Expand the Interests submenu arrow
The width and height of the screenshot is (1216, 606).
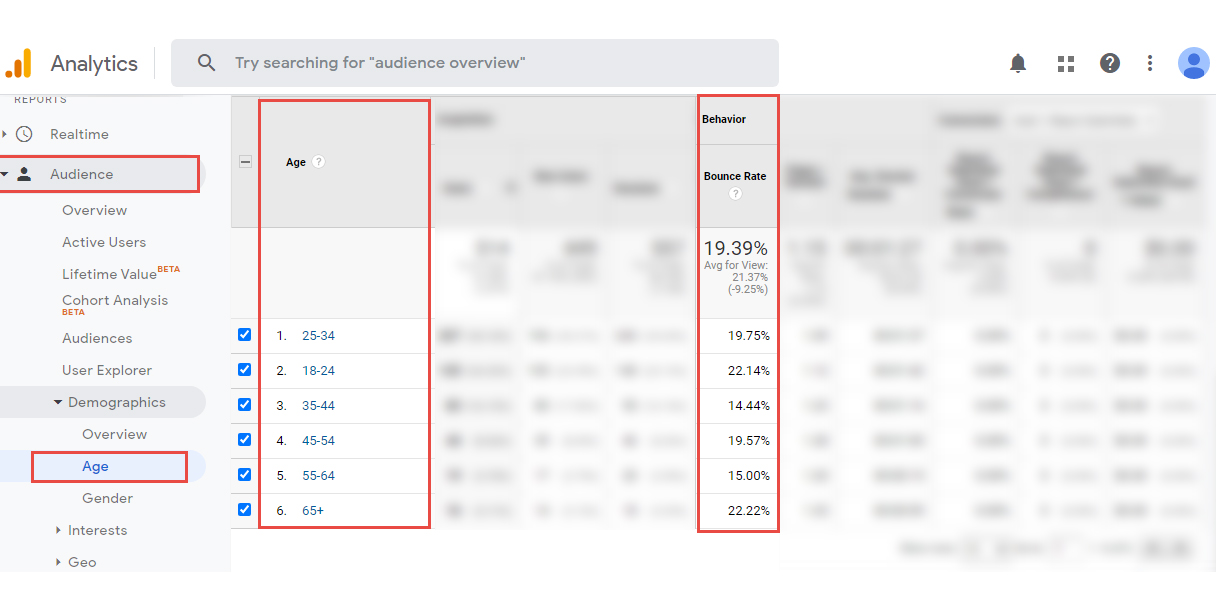[x=59, y=530]
